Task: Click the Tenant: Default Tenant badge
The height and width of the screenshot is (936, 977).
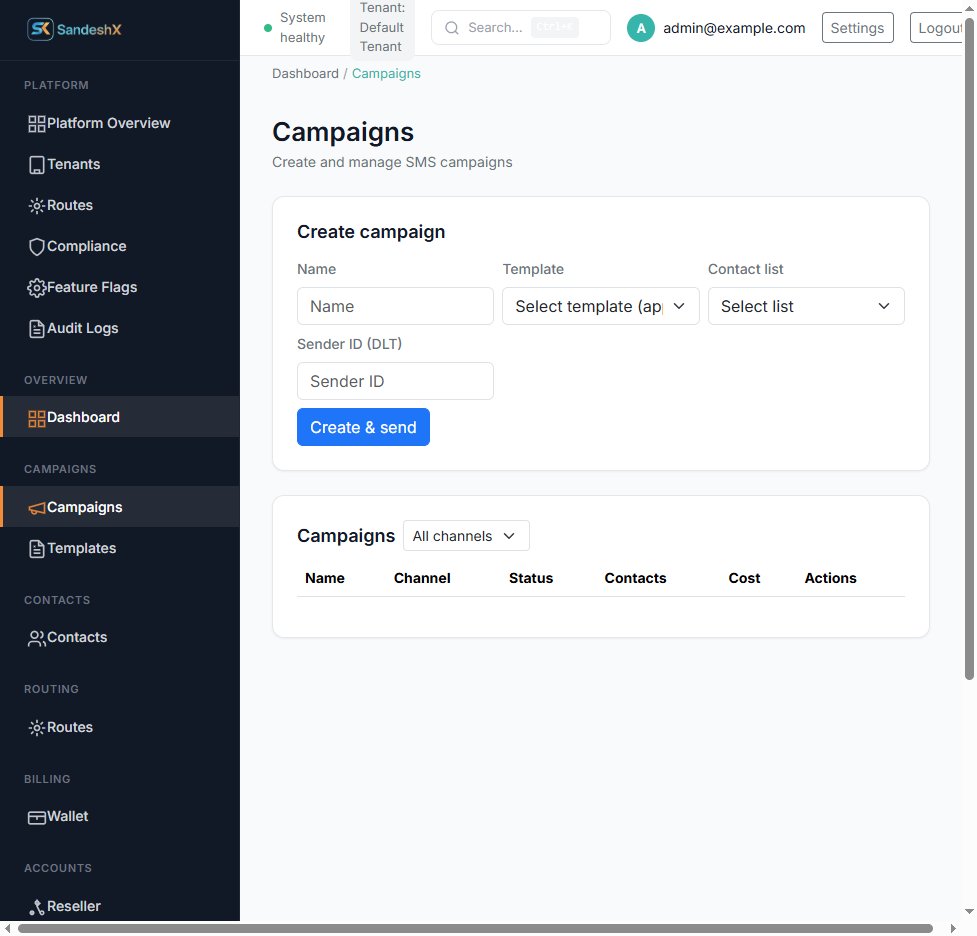Action: [382, 27]
